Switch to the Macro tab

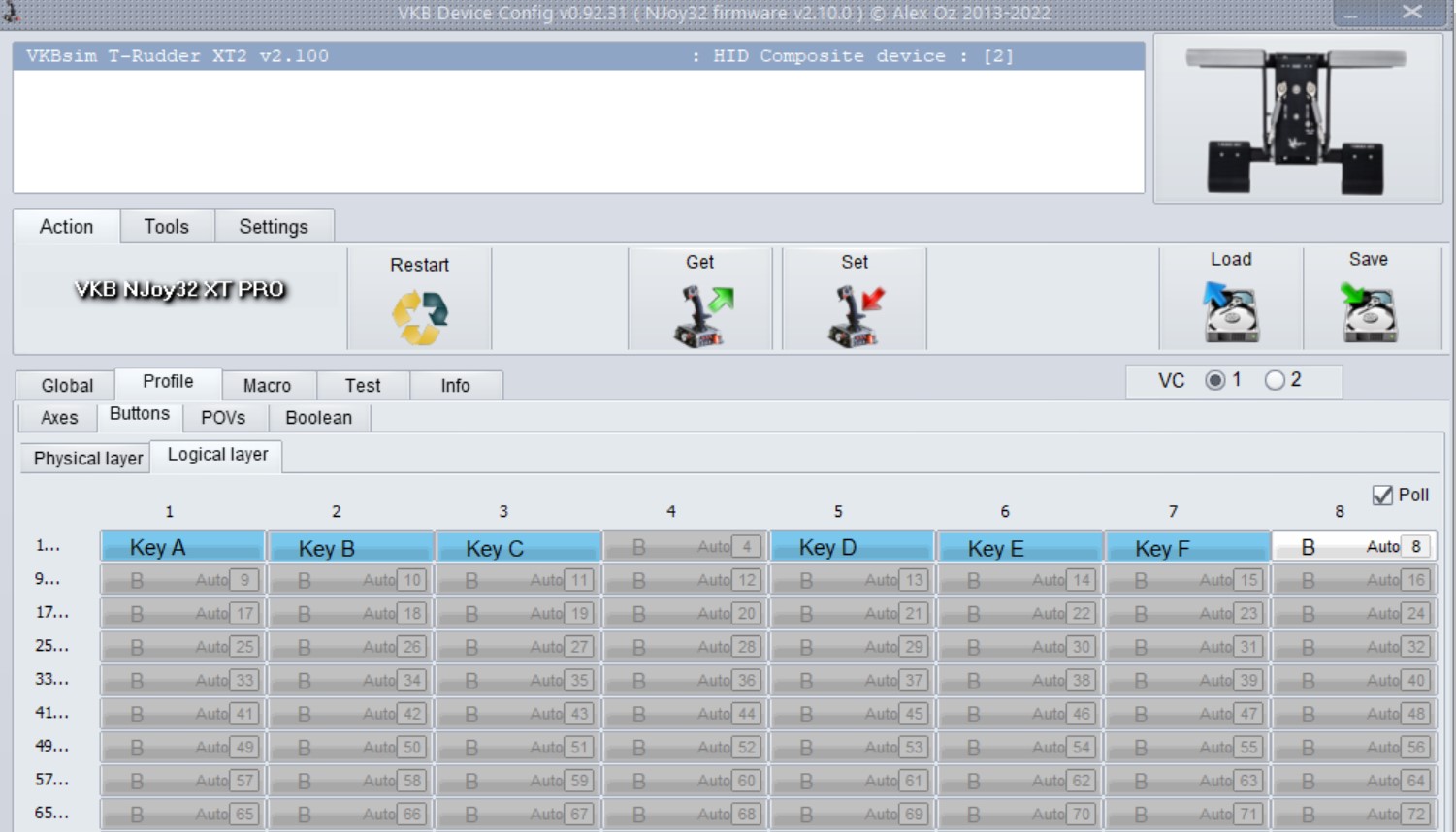pyautogui.click(x=267, y=386)
